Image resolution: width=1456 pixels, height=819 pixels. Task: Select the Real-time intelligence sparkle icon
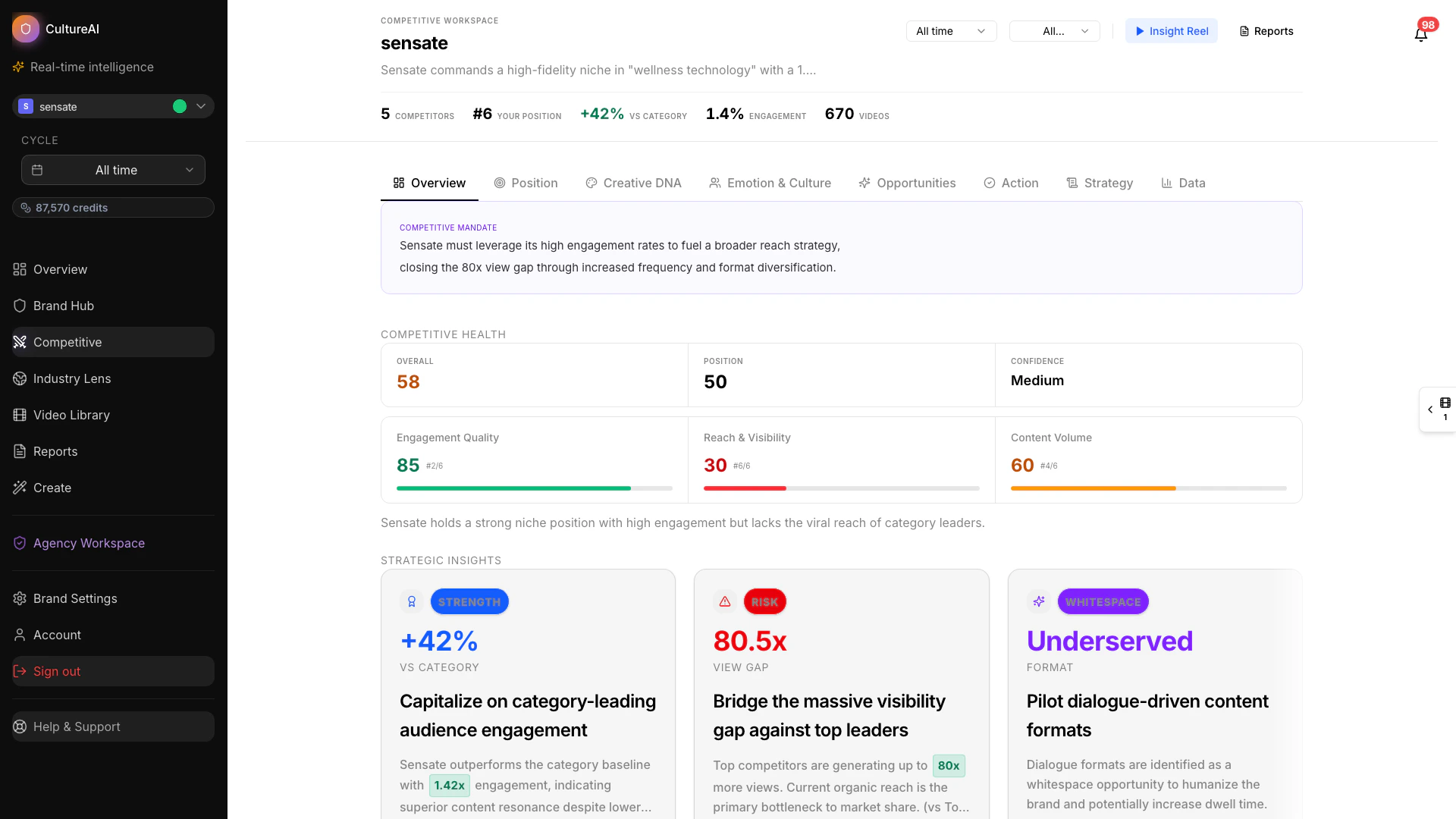click(x=18, y=67)
